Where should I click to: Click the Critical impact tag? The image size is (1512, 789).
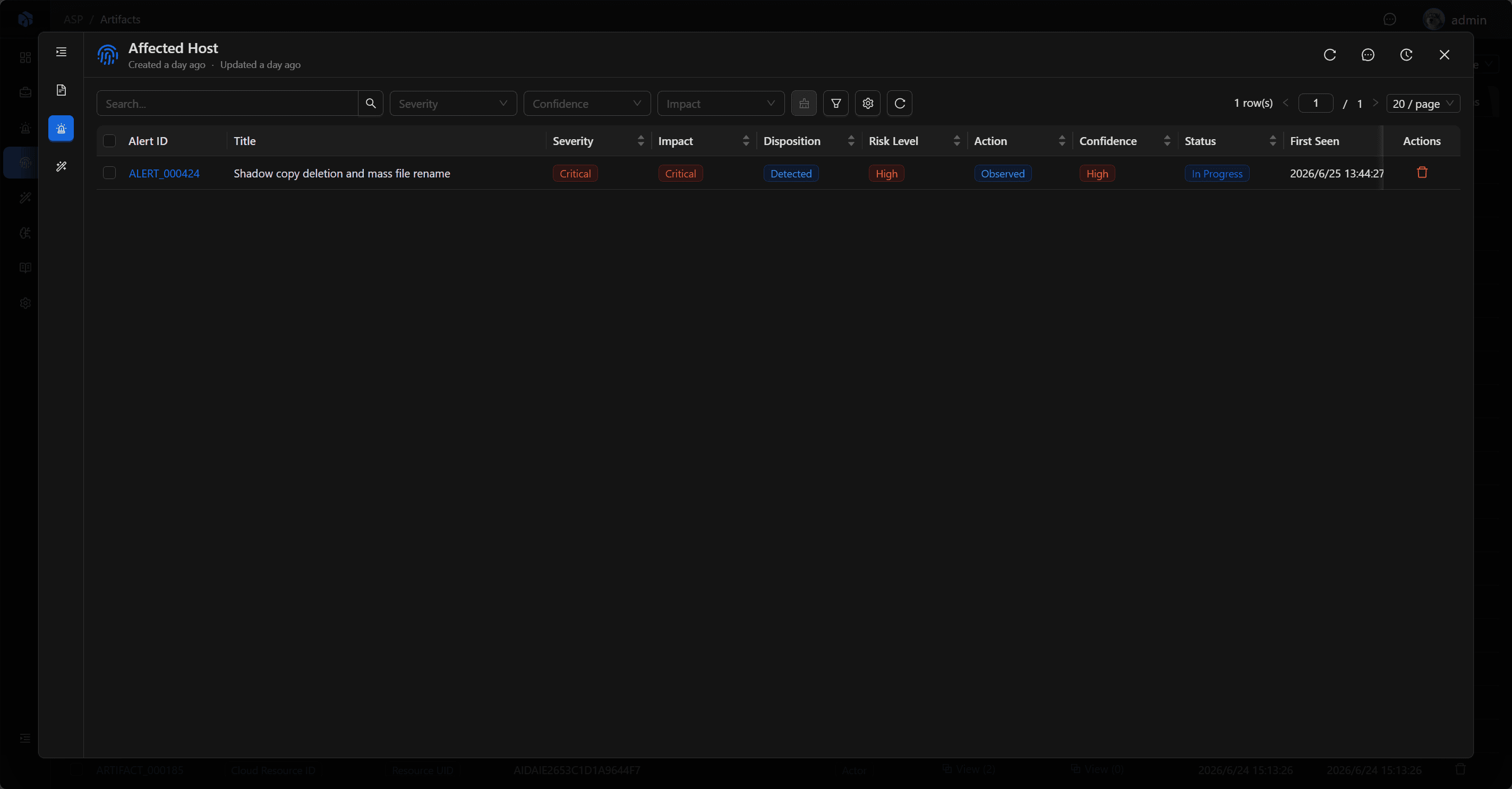pyautogui.click(x=680, y=173)
